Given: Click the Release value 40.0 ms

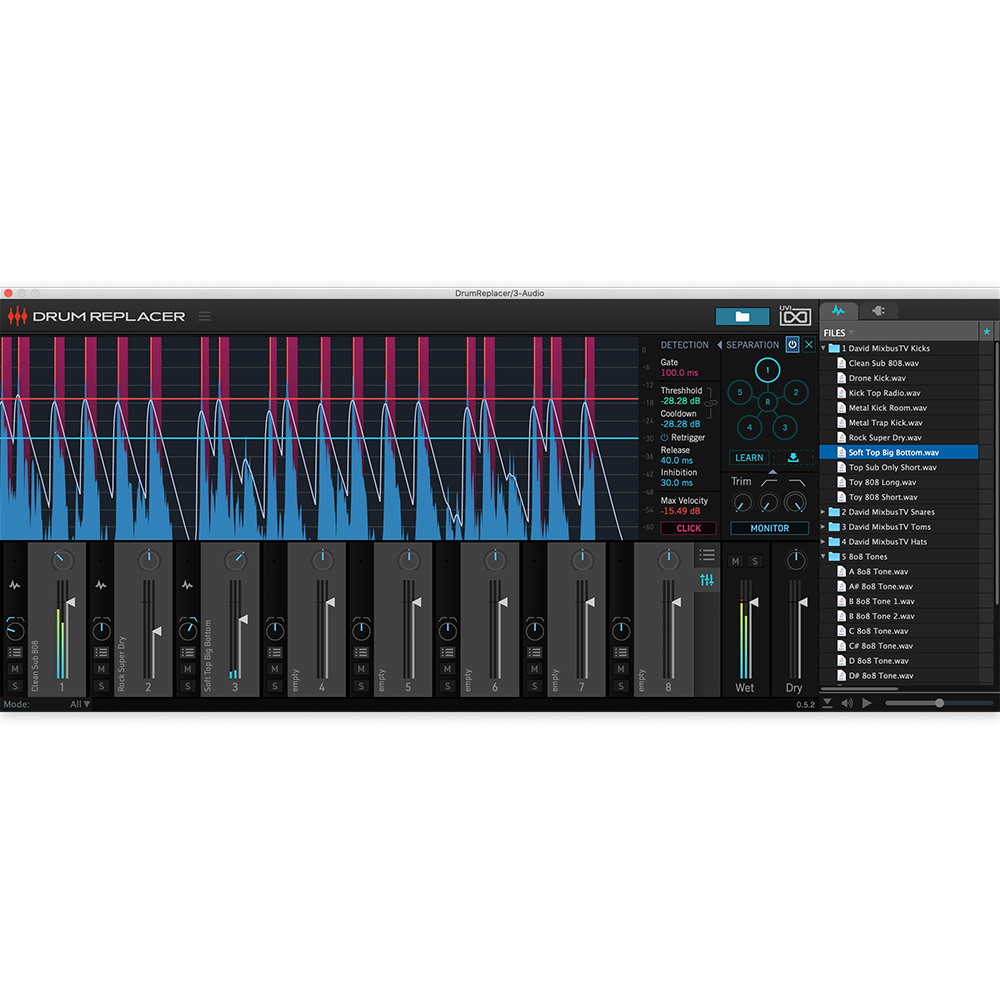Looking at the screenshot, I should 677,460.
